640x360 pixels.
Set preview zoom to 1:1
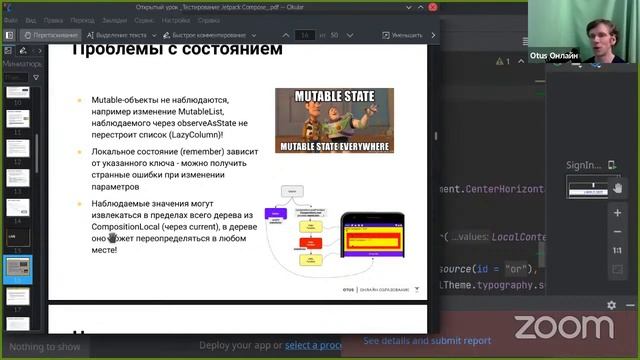(617, 250)
